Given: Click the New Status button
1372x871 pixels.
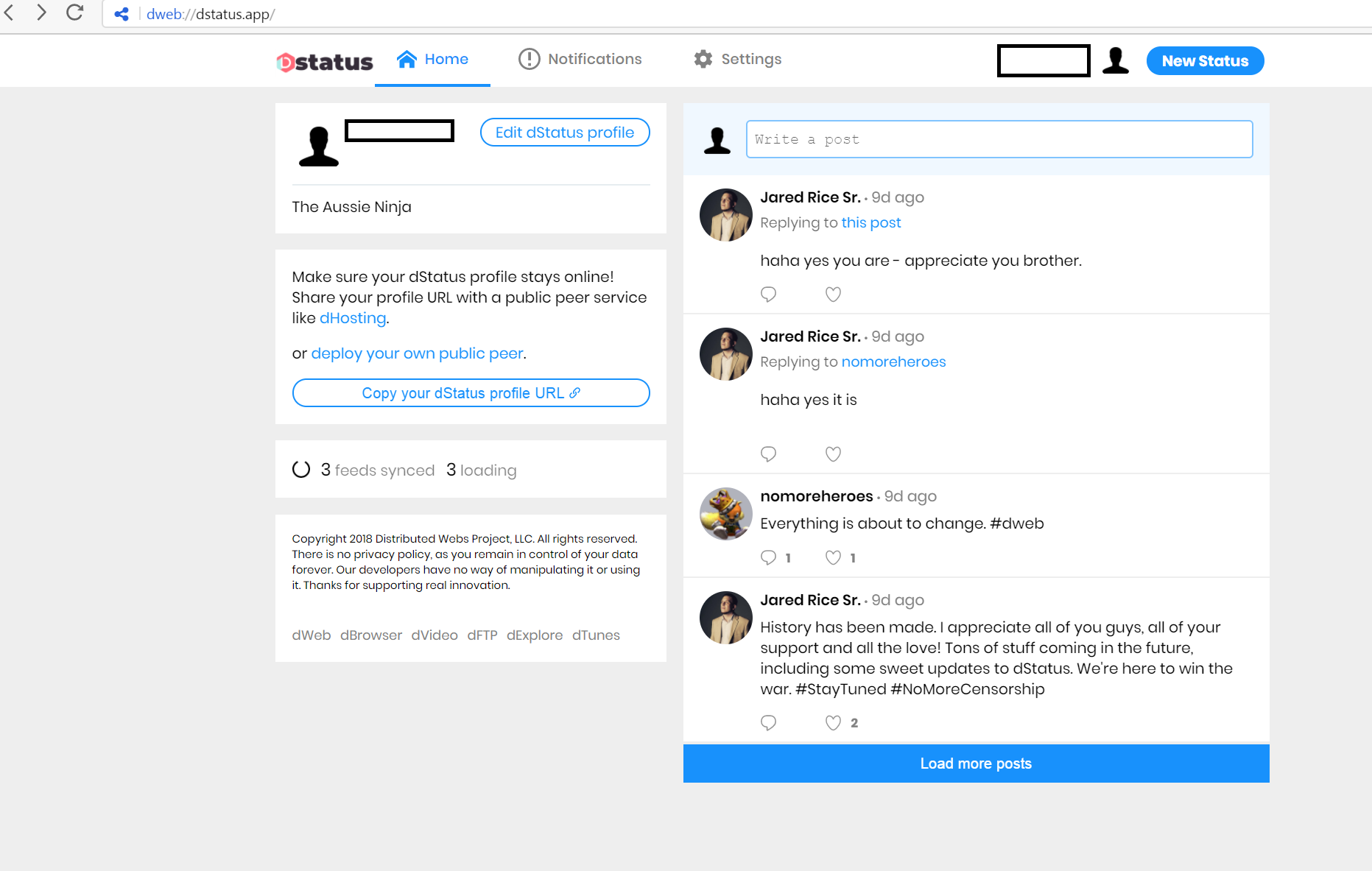Looking at the screenshot, I should pos(1205,61).
